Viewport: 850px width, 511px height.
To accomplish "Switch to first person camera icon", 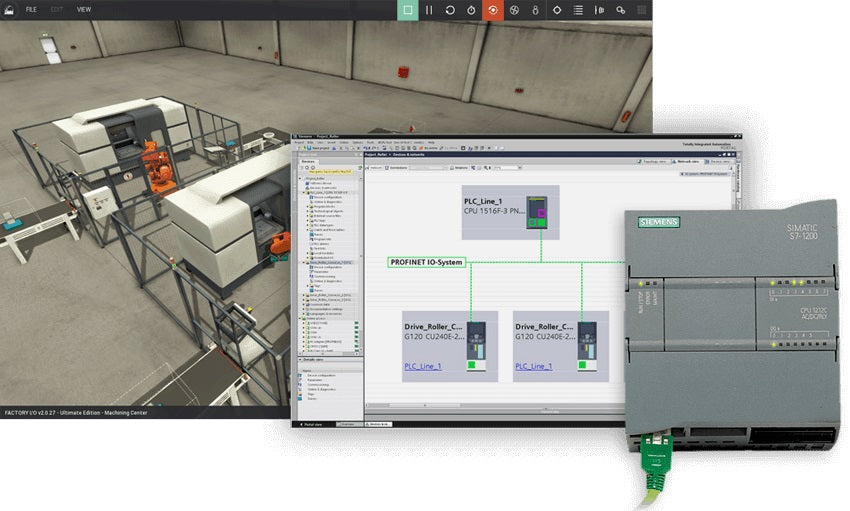I will point(535,10).
